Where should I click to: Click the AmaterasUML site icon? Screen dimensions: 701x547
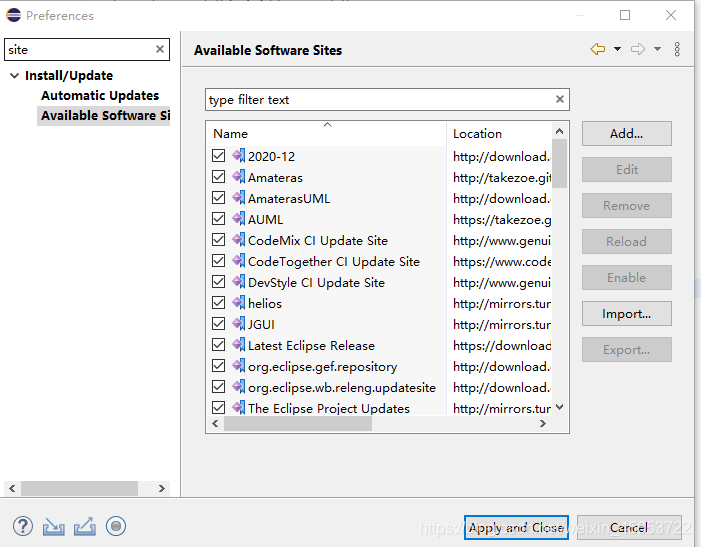click(x=239, y=198)
